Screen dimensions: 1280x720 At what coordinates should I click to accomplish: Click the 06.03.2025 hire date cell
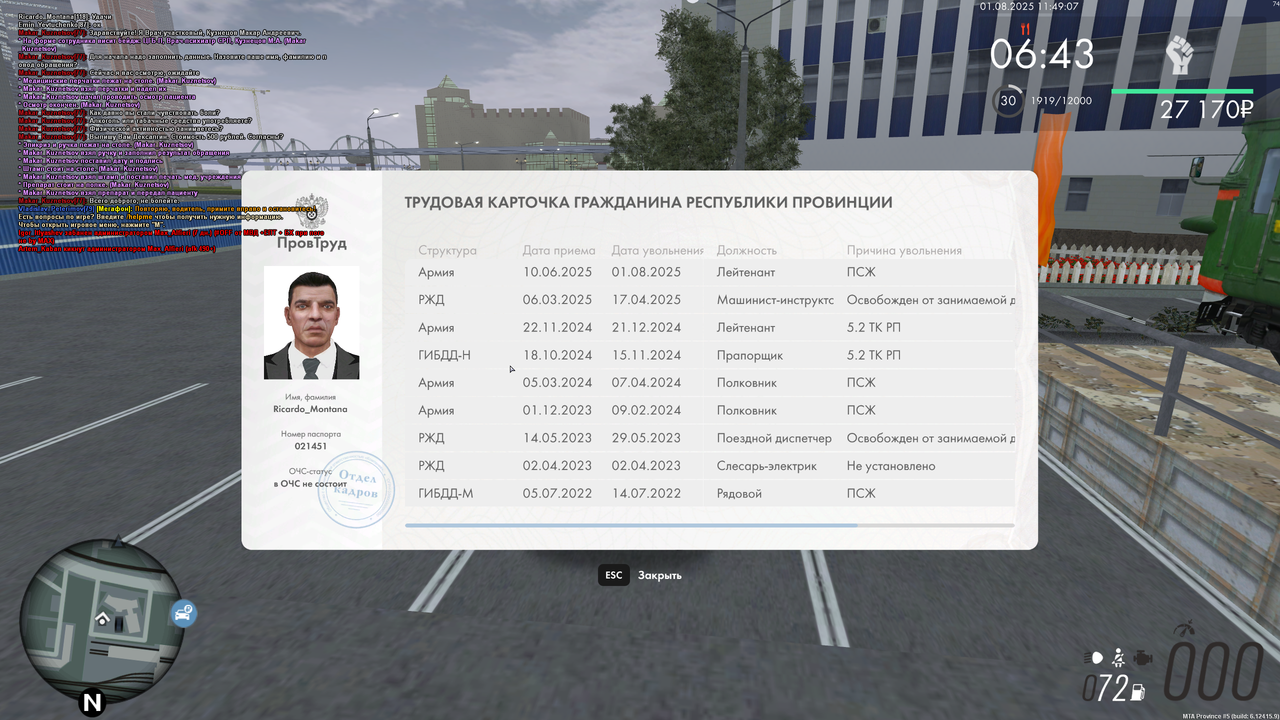coord(558,300)
